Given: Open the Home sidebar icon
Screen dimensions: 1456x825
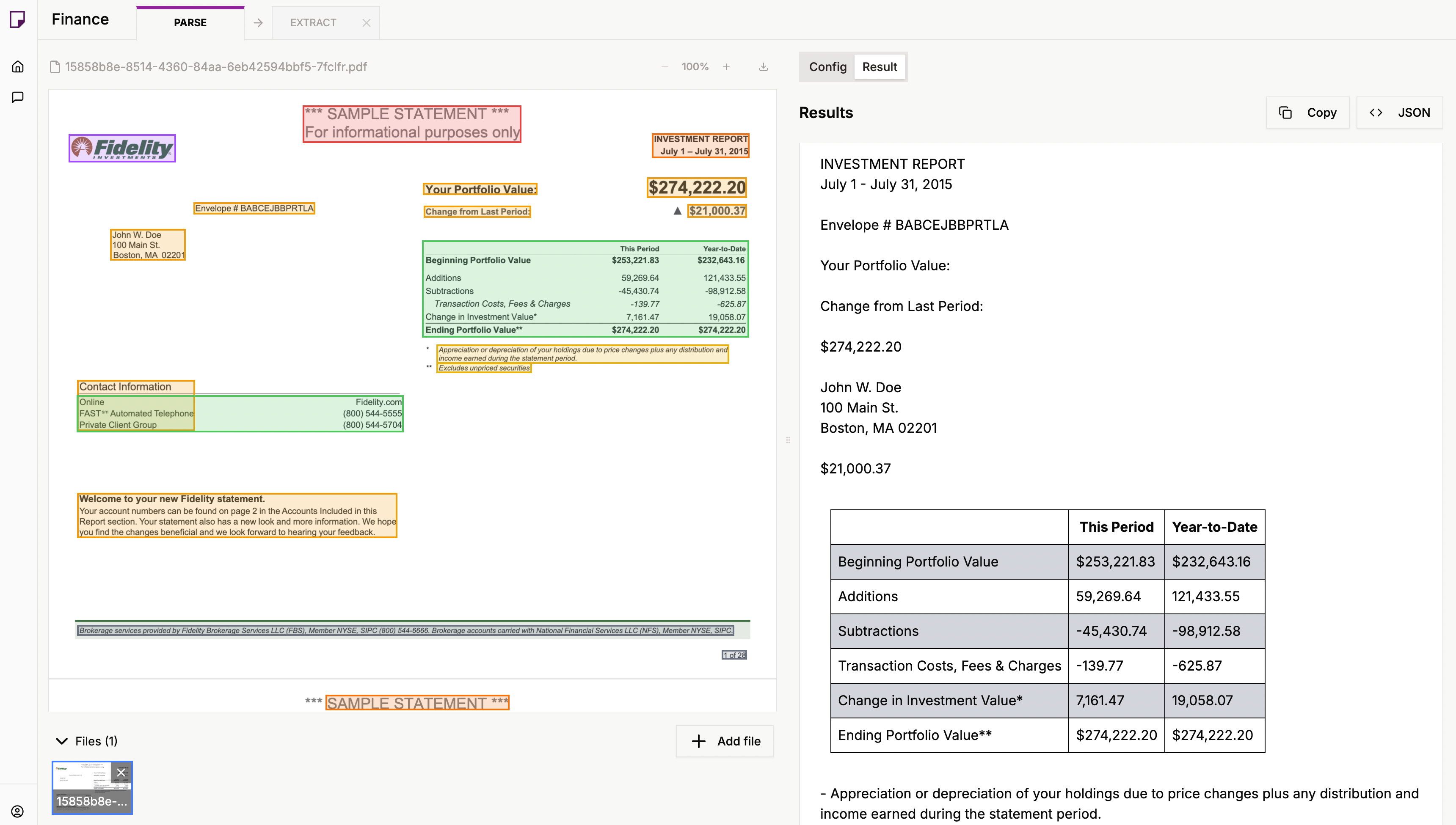Looking at the screenshot, I should point(18,67).
